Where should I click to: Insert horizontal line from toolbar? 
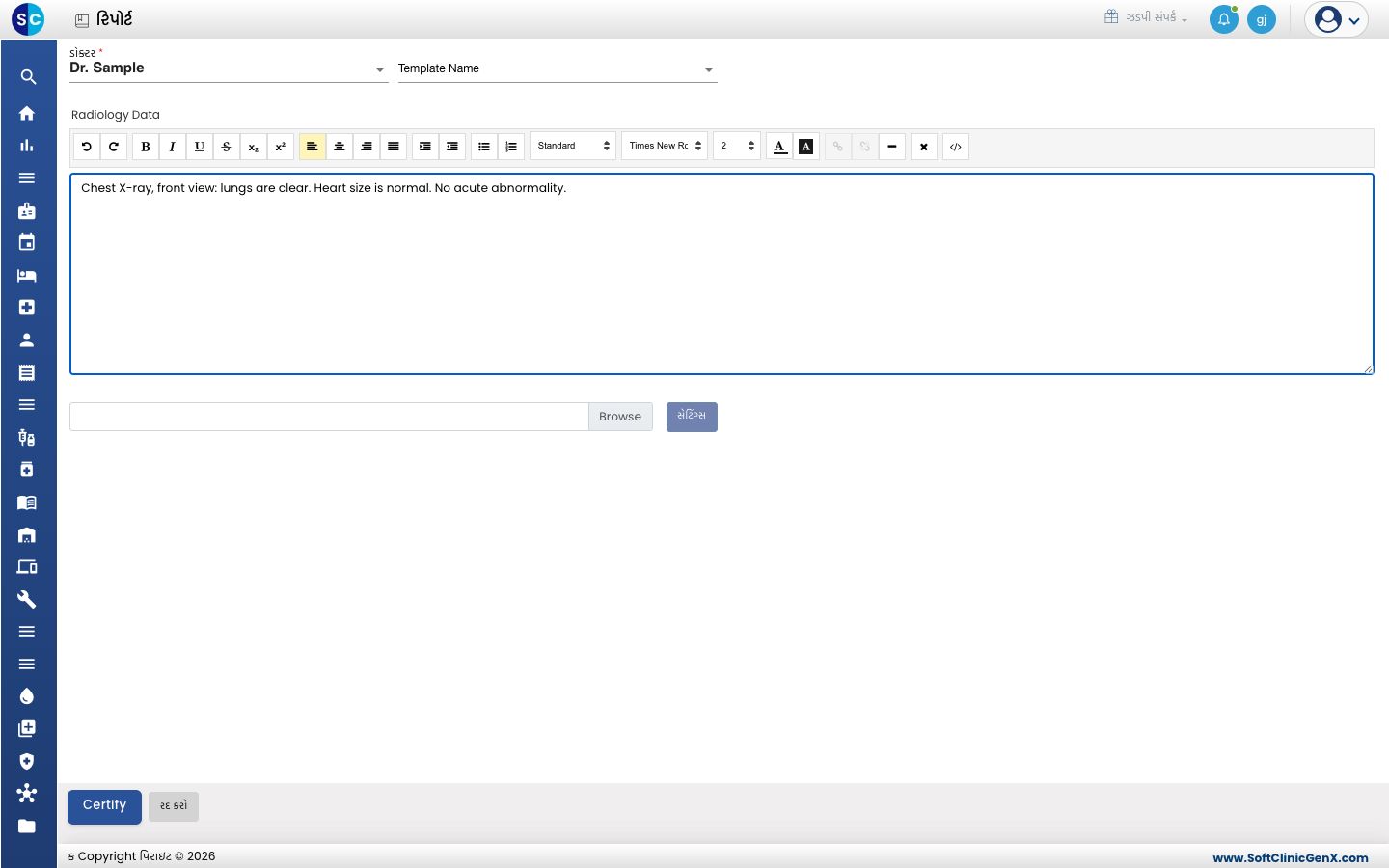[892, 147]
